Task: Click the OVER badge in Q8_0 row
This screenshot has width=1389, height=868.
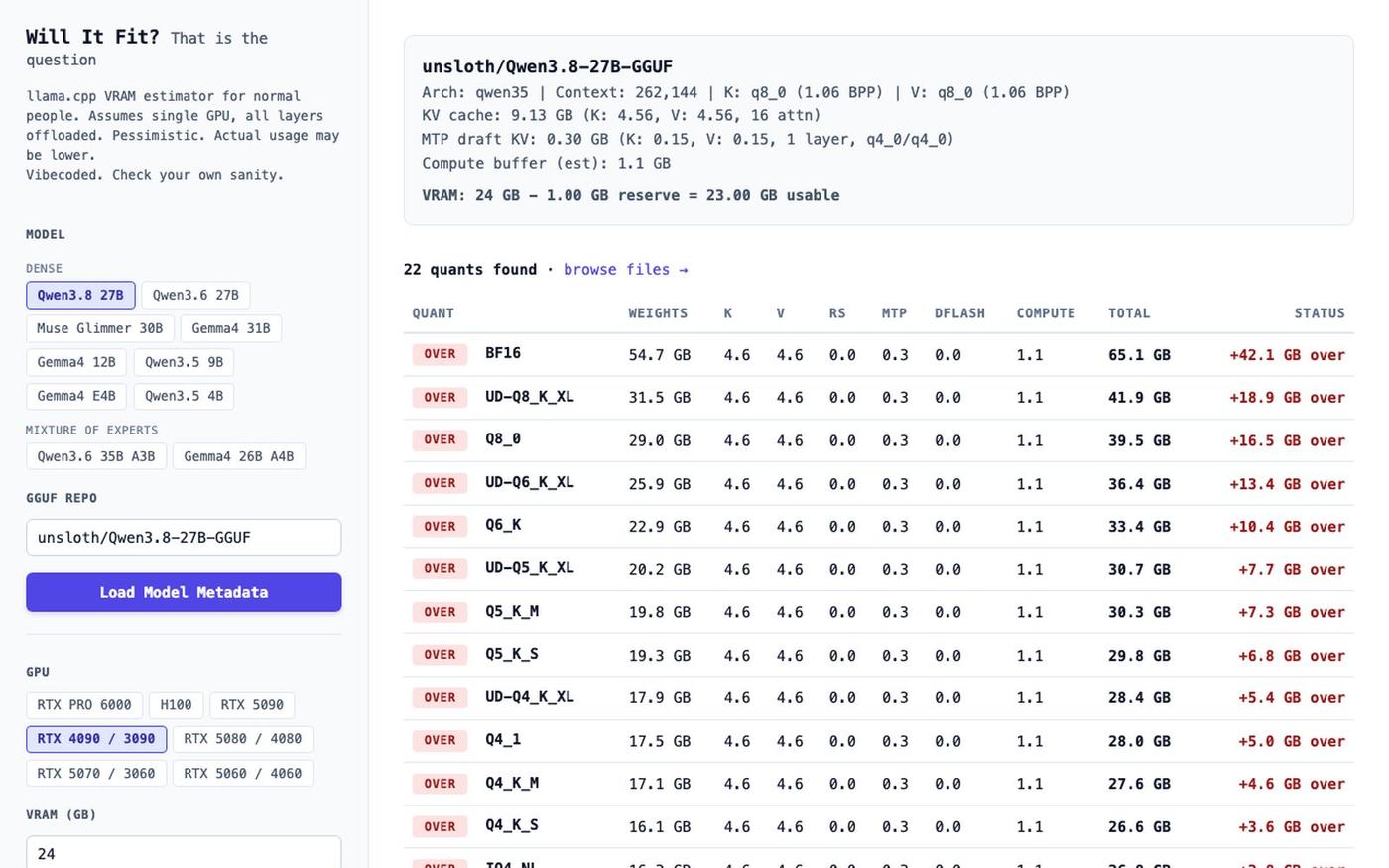Action: pos(440,439)
